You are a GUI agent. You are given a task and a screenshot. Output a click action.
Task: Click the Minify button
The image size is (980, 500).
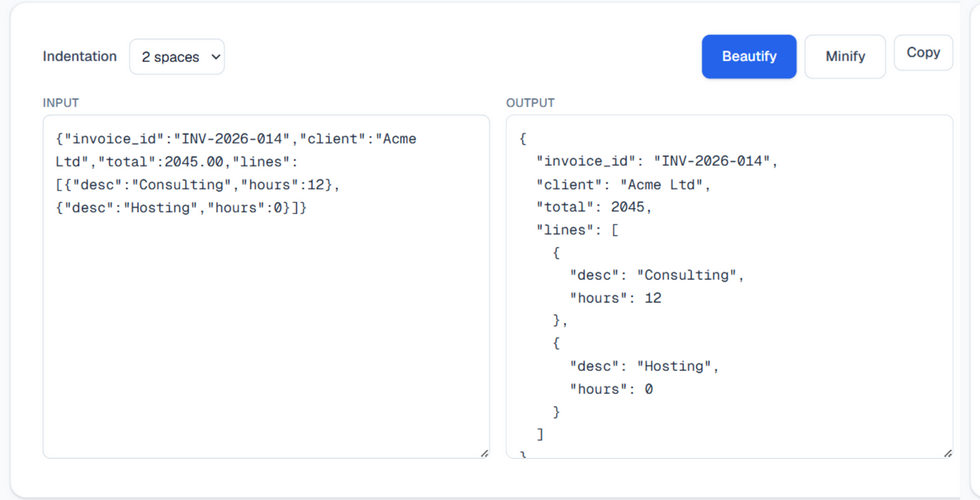tap(845, 56)
